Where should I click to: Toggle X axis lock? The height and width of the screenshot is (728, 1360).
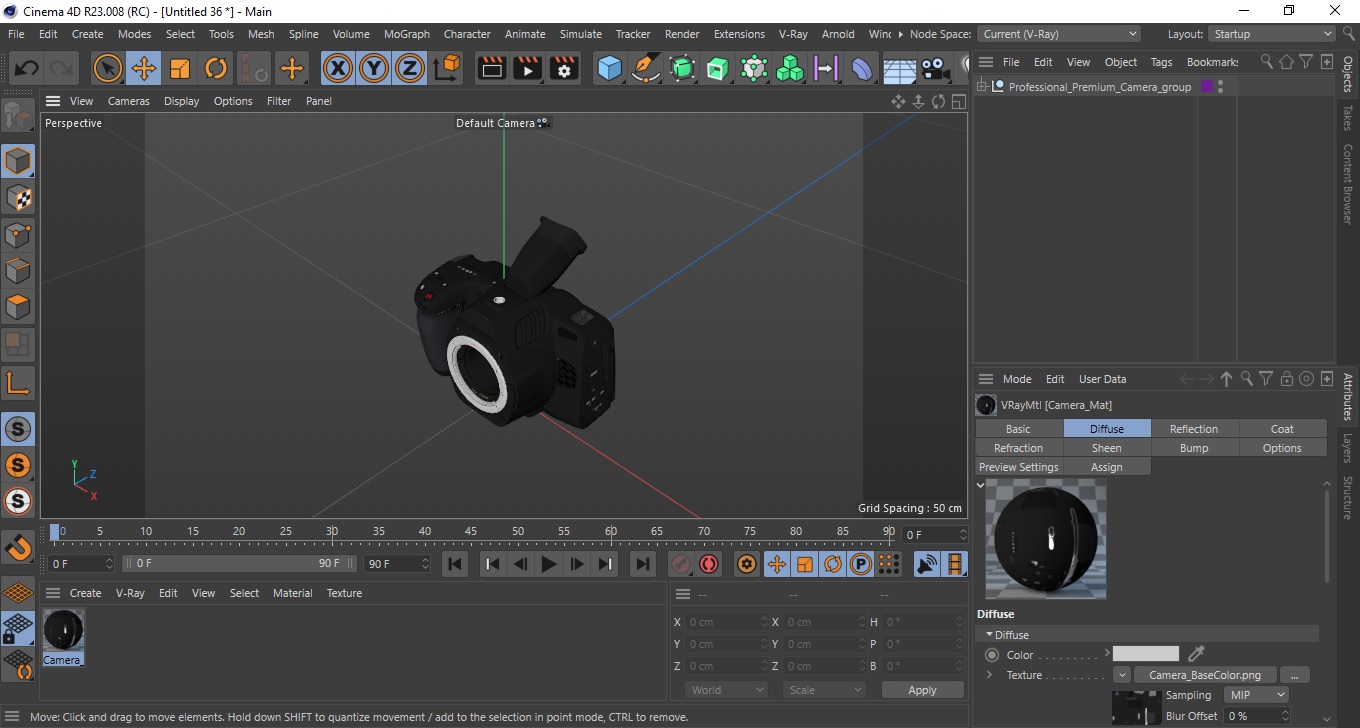coord(338,68)
